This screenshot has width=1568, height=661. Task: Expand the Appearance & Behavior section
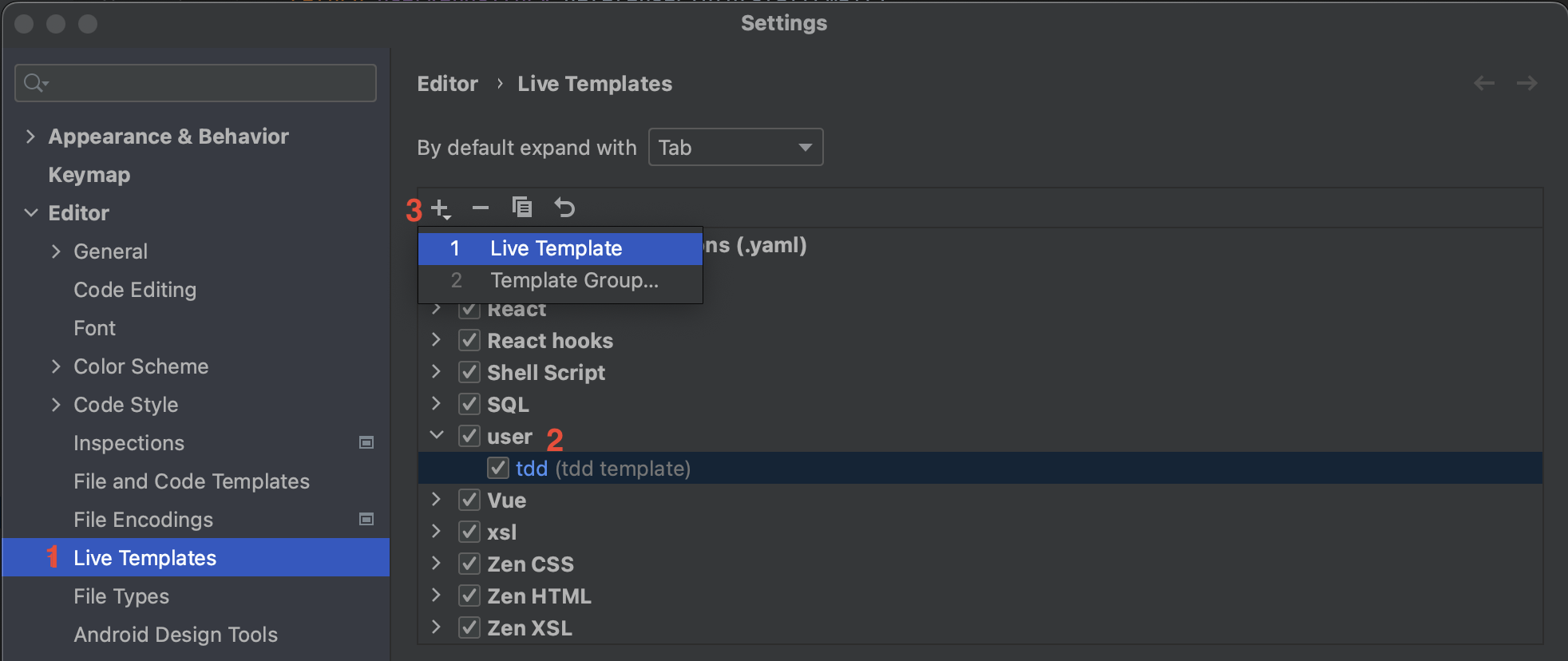[x=30, y=137]
